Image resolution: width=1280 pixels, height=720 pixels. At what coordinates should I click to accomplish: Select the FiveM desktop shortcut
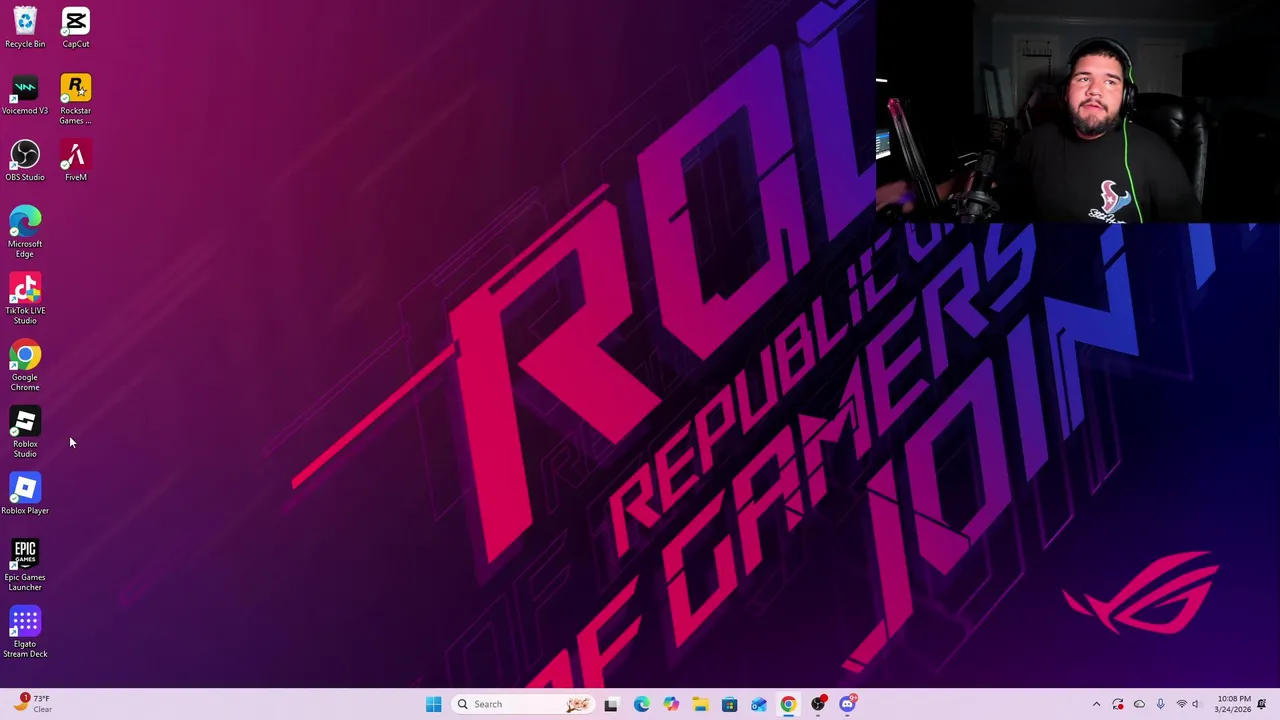(76, 161)
